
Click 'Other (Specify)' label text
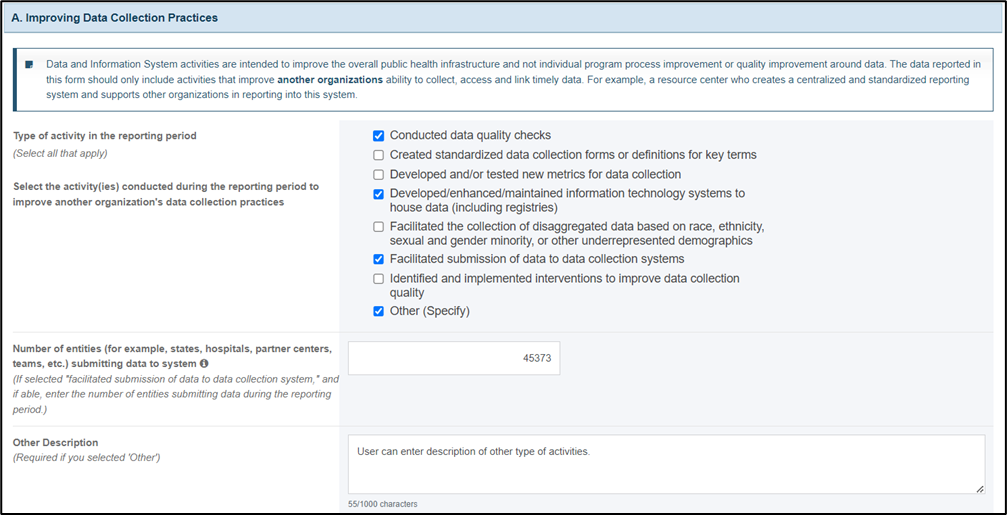click(430, 312)
